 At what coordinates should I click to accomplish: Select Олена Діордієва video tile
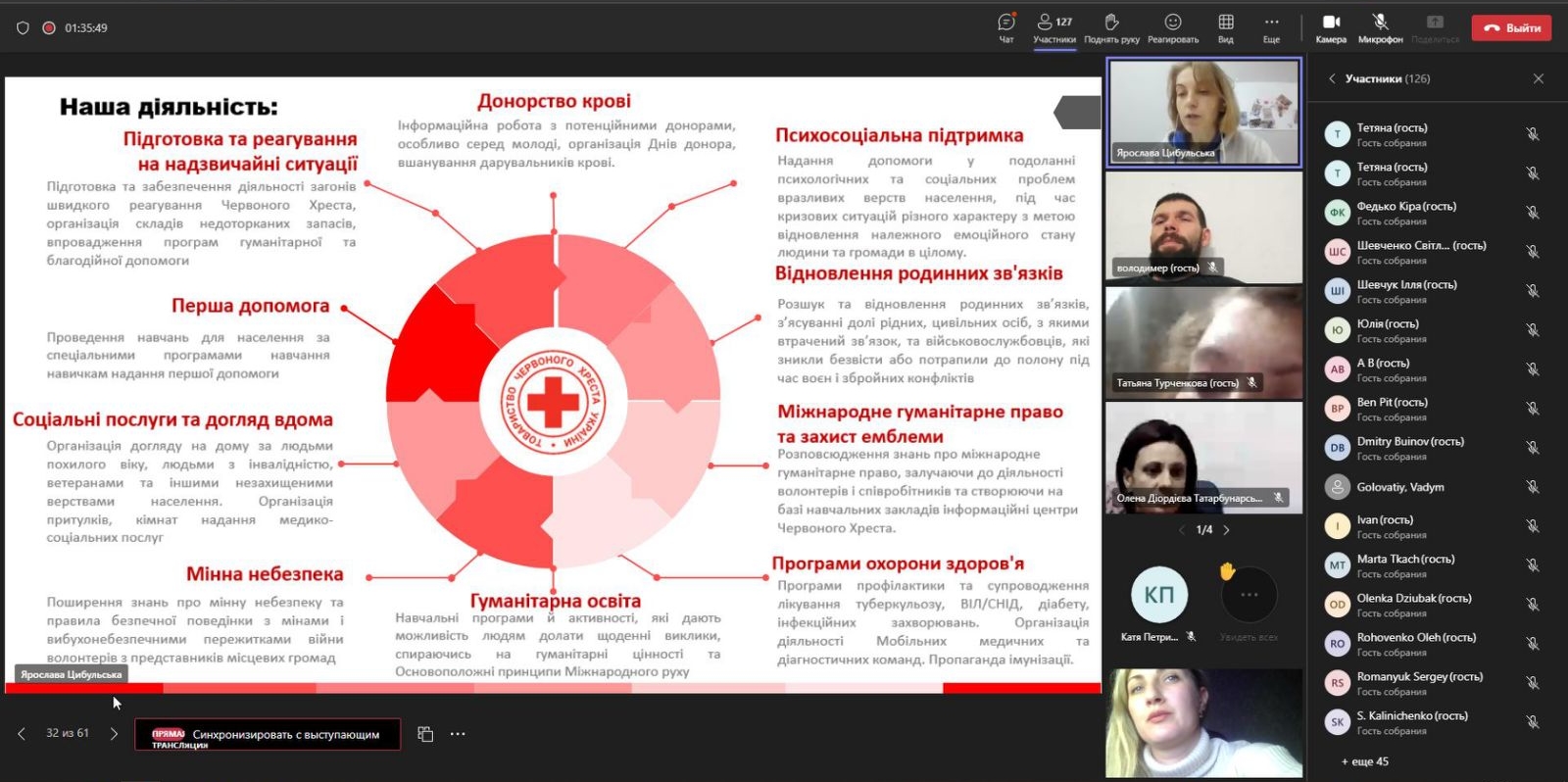(x=1203, y=457)
